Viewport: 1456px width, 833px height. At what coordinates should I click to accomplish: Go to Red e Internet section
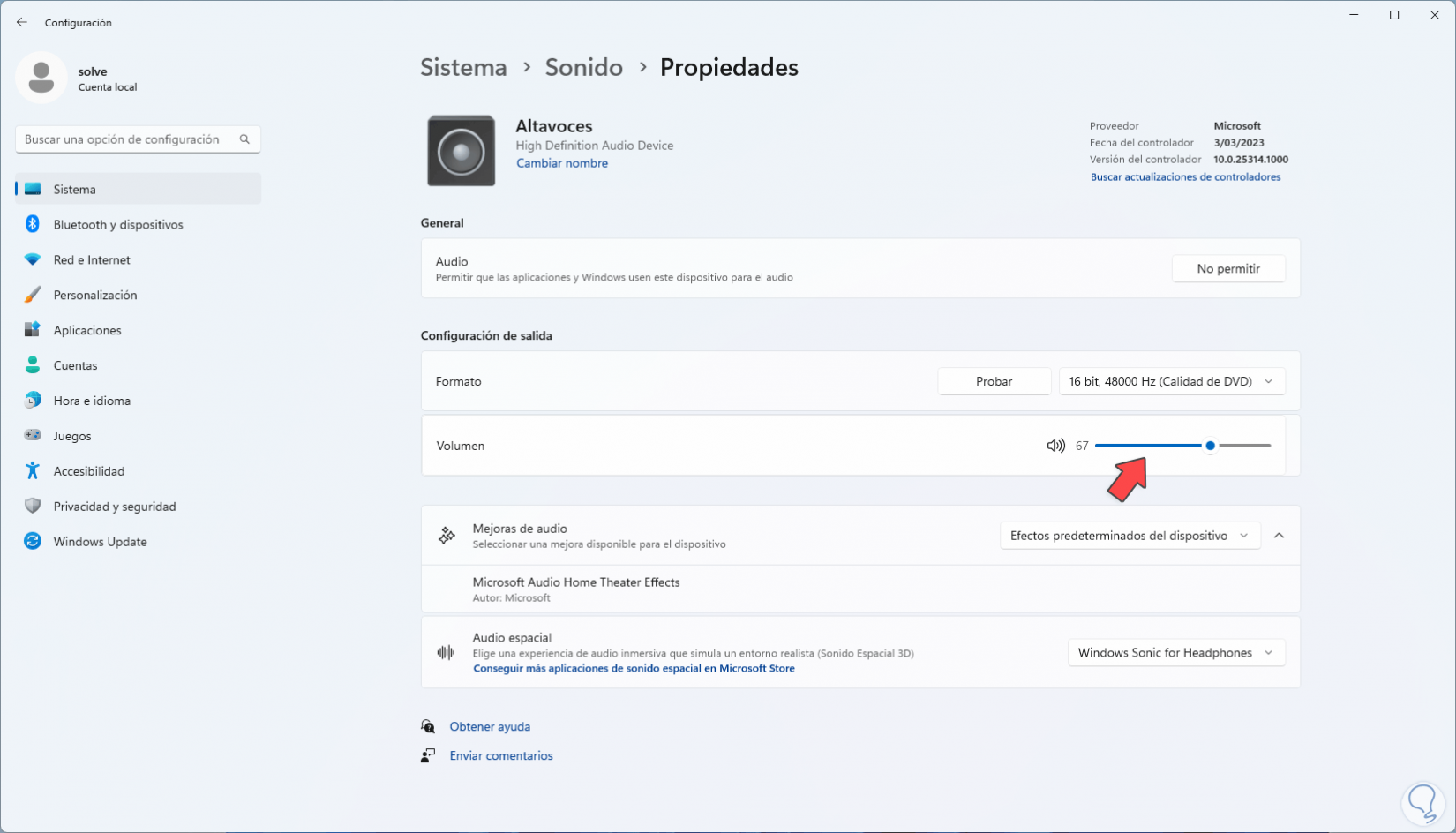pyautogui.click(x=92, y=260)
